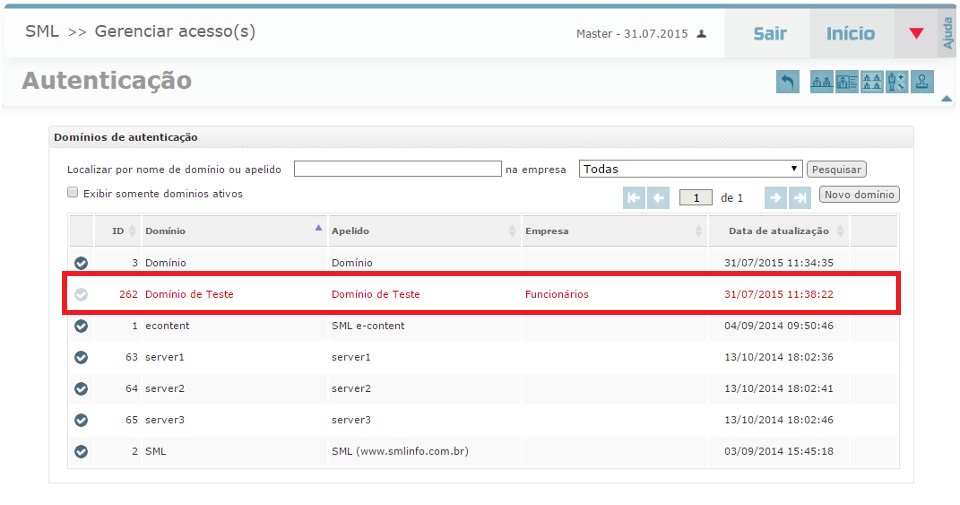Image resolution: width=960 pixels, height=505 pixels.
Task: Go to the first page of results
Action: pyautogui.click(x=634, y=198)
